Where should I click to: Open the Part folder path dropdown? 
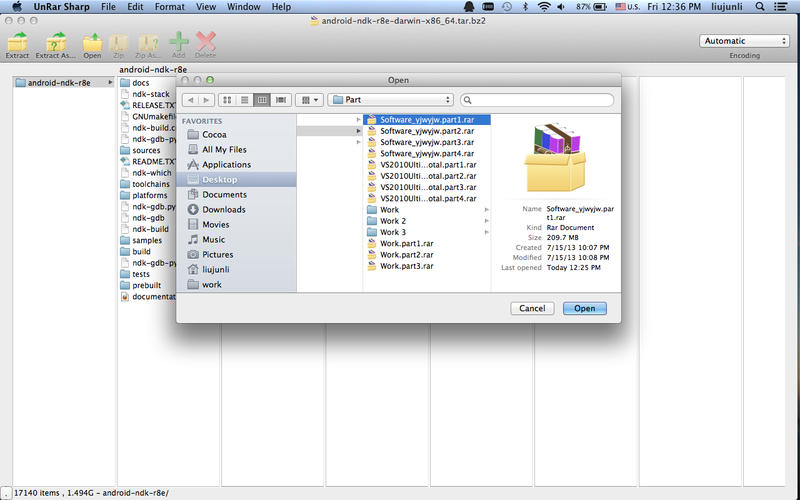point(391,100)
